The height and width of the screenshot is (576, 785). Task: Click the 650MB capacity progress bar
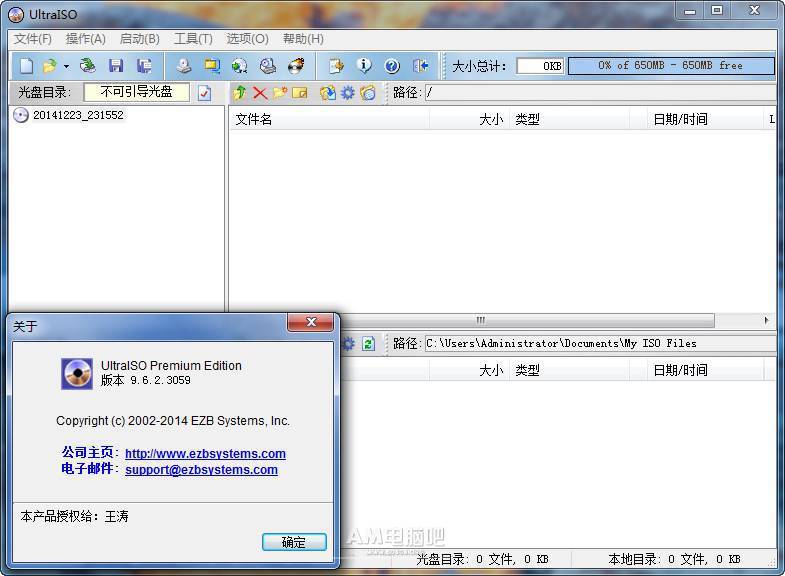pyautogui.click(x=671, y=66)
